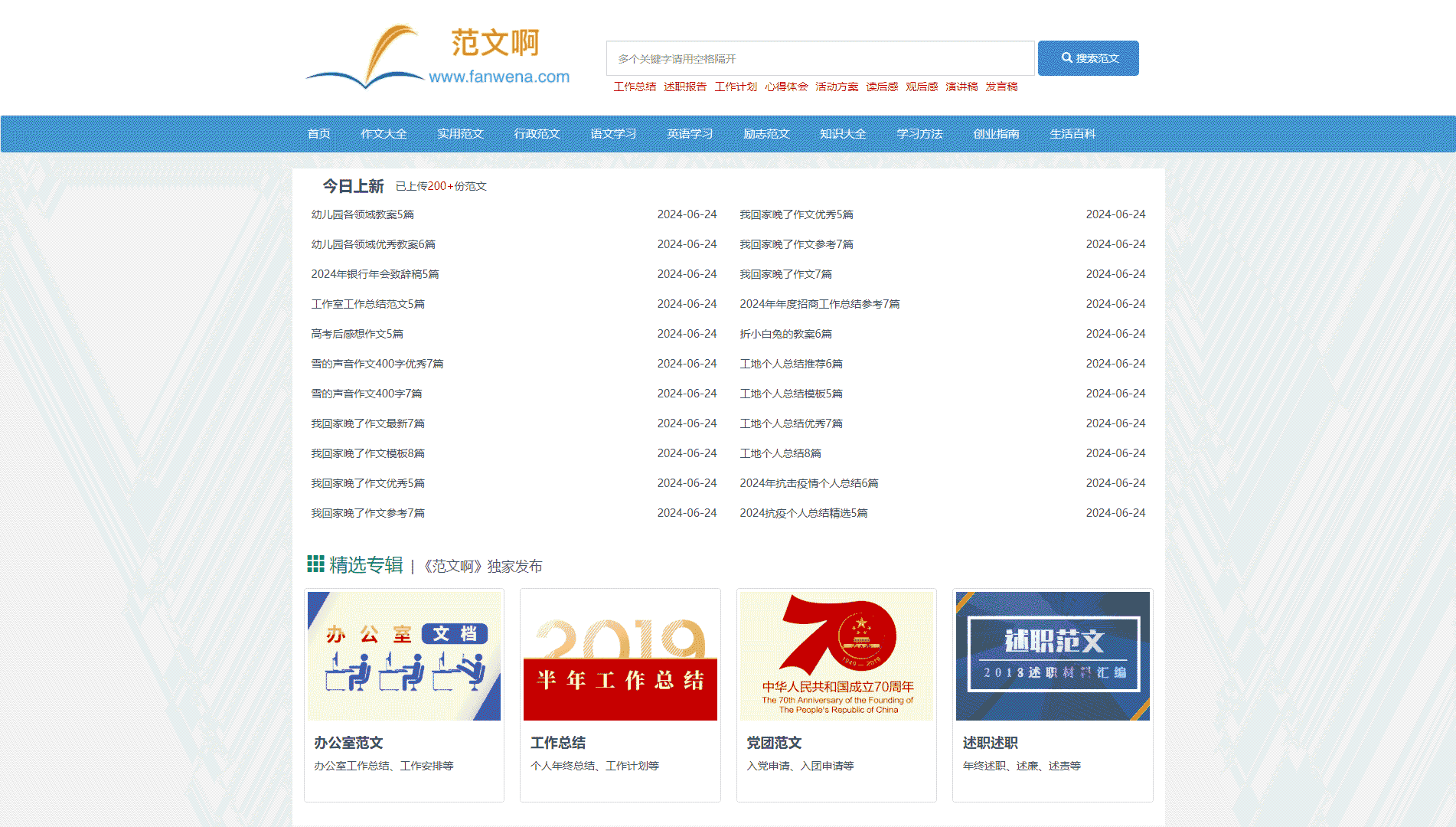Open 励志范文 in the navigation bar
1456x827 pixels.
tap(766, 134)
